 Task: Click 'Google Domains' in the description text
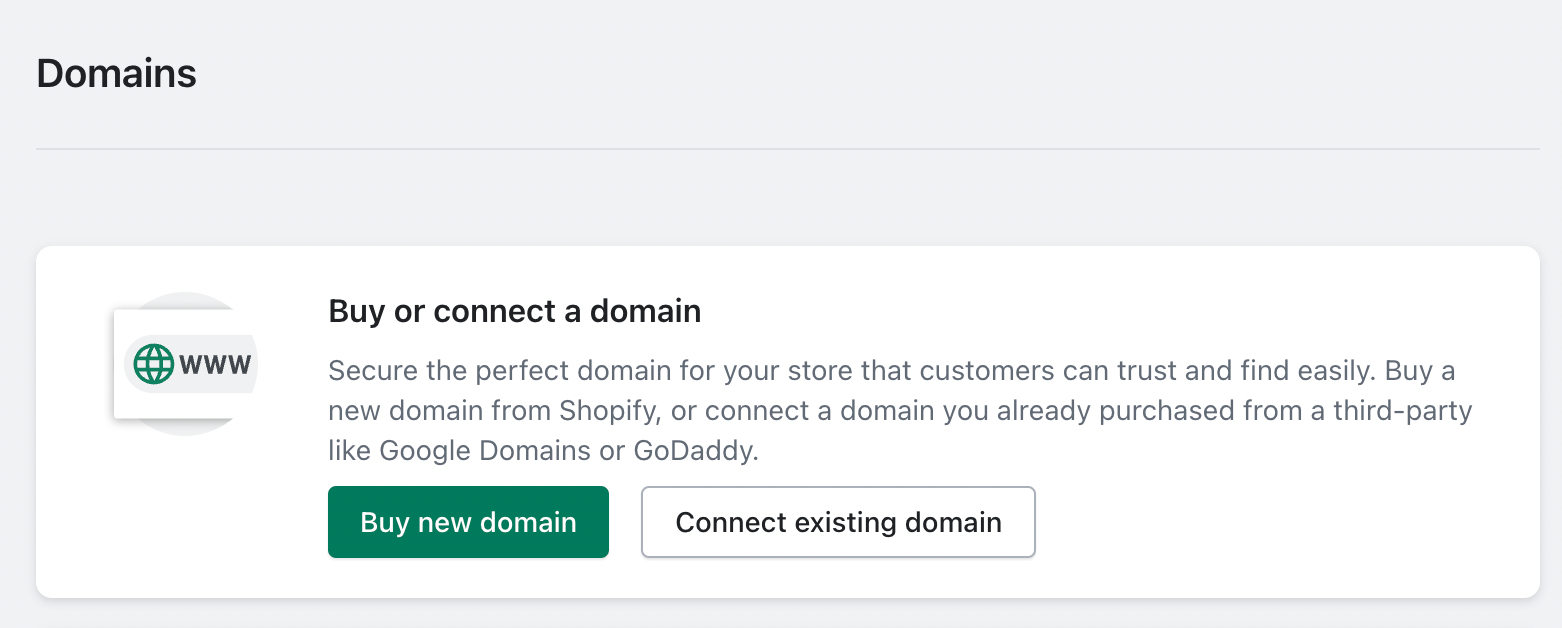tap(485, 451)
